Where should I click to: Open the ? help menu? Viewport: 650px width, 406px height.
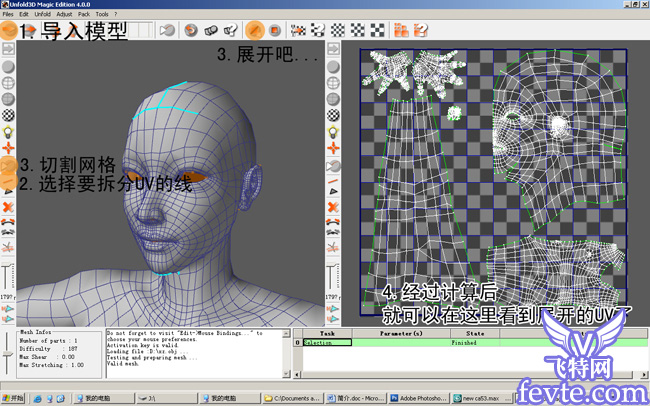point(116,14)
